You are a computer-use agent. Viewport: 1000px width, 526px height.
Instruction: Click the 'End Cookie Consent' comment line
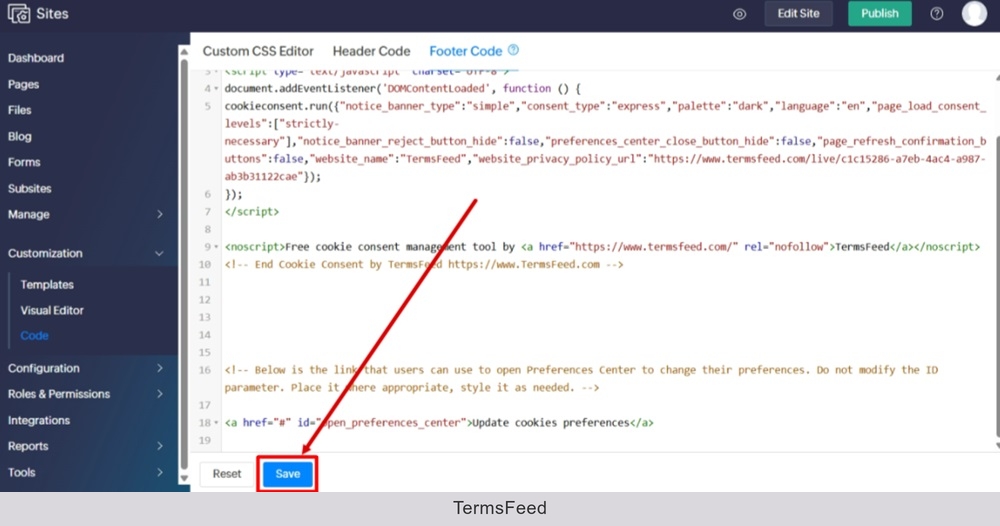(424, 265)
